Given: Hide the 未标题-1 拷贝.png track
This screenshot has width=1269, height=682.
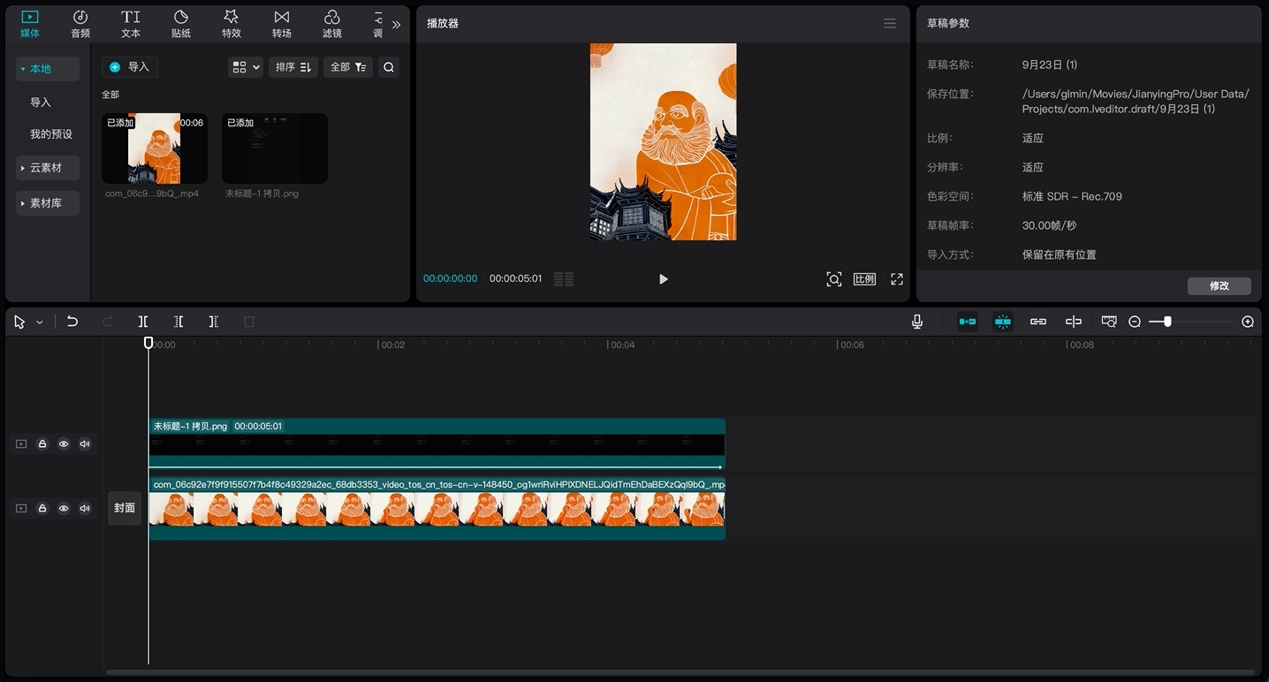Looking at the screenshot, I should (x=63, y=444).
